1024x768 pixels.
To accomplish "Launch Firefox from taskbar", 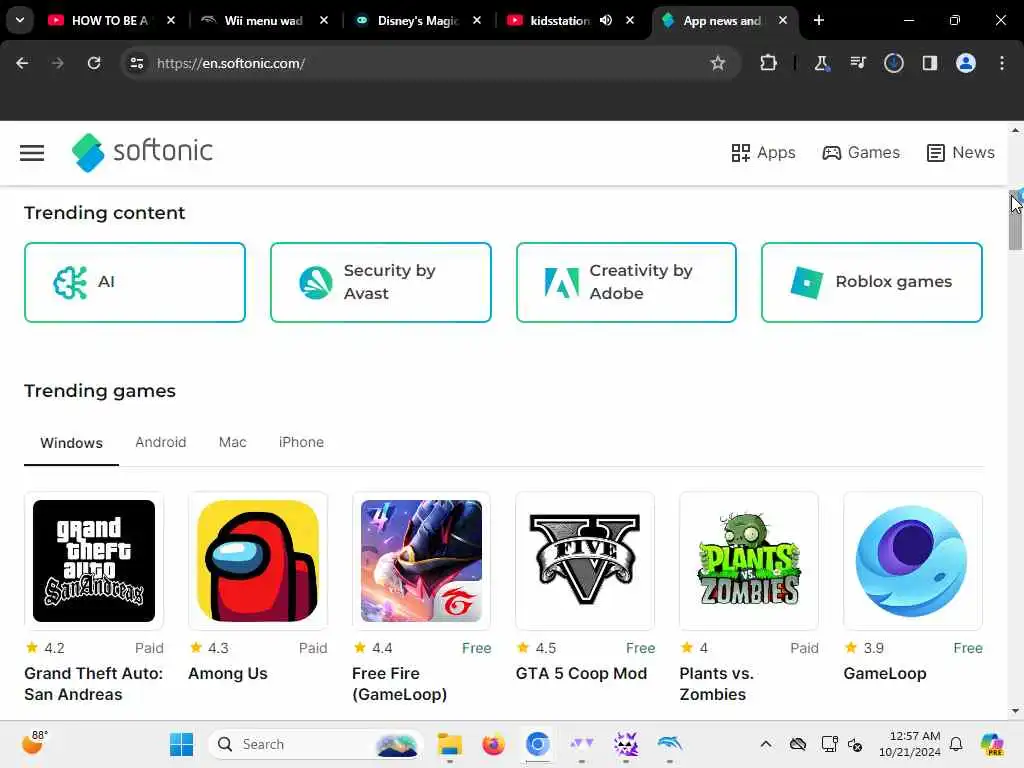I will click(x=494, y=744).
